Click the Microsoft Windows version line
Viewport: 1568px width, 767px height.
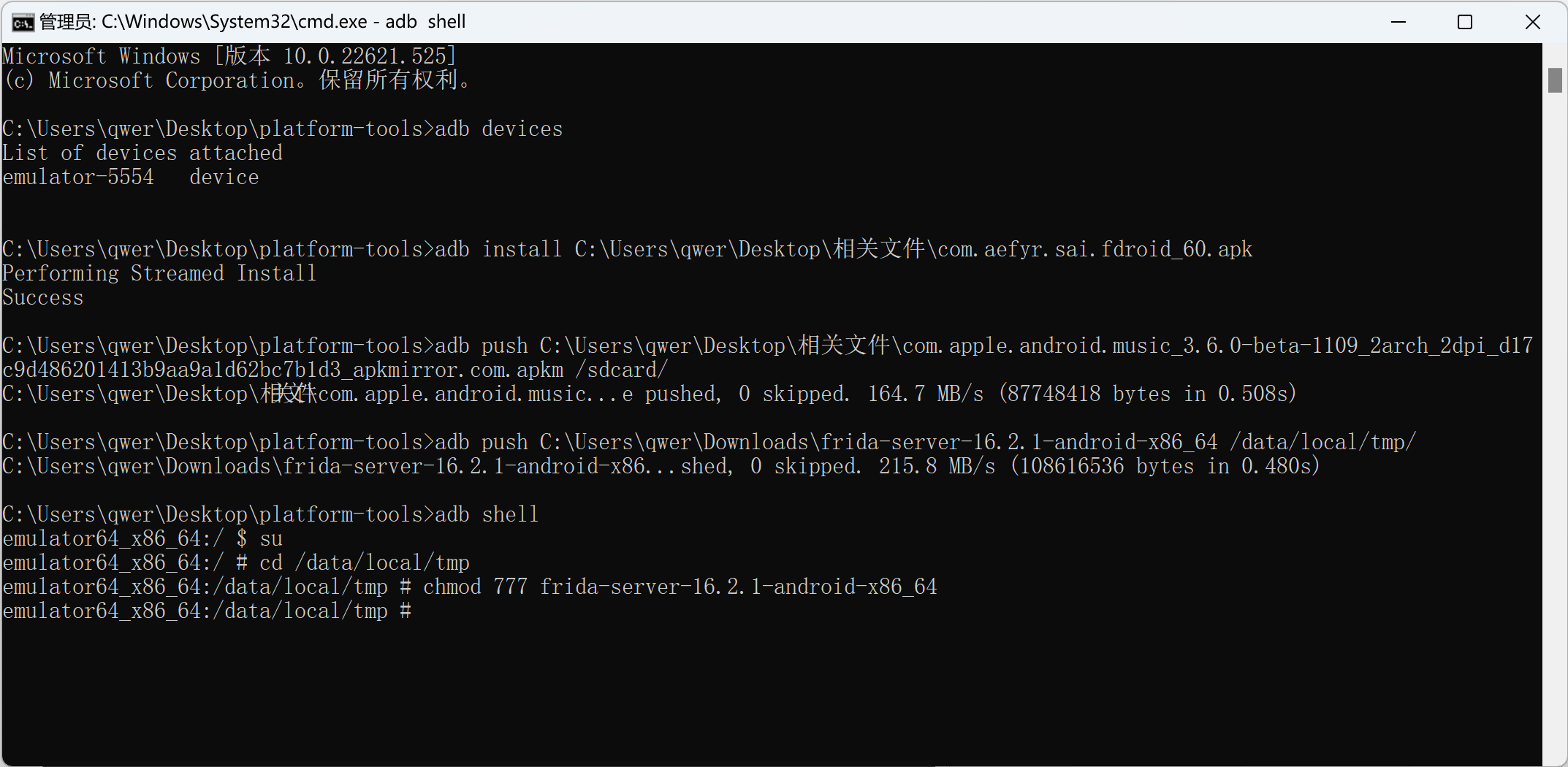(229, 56)
